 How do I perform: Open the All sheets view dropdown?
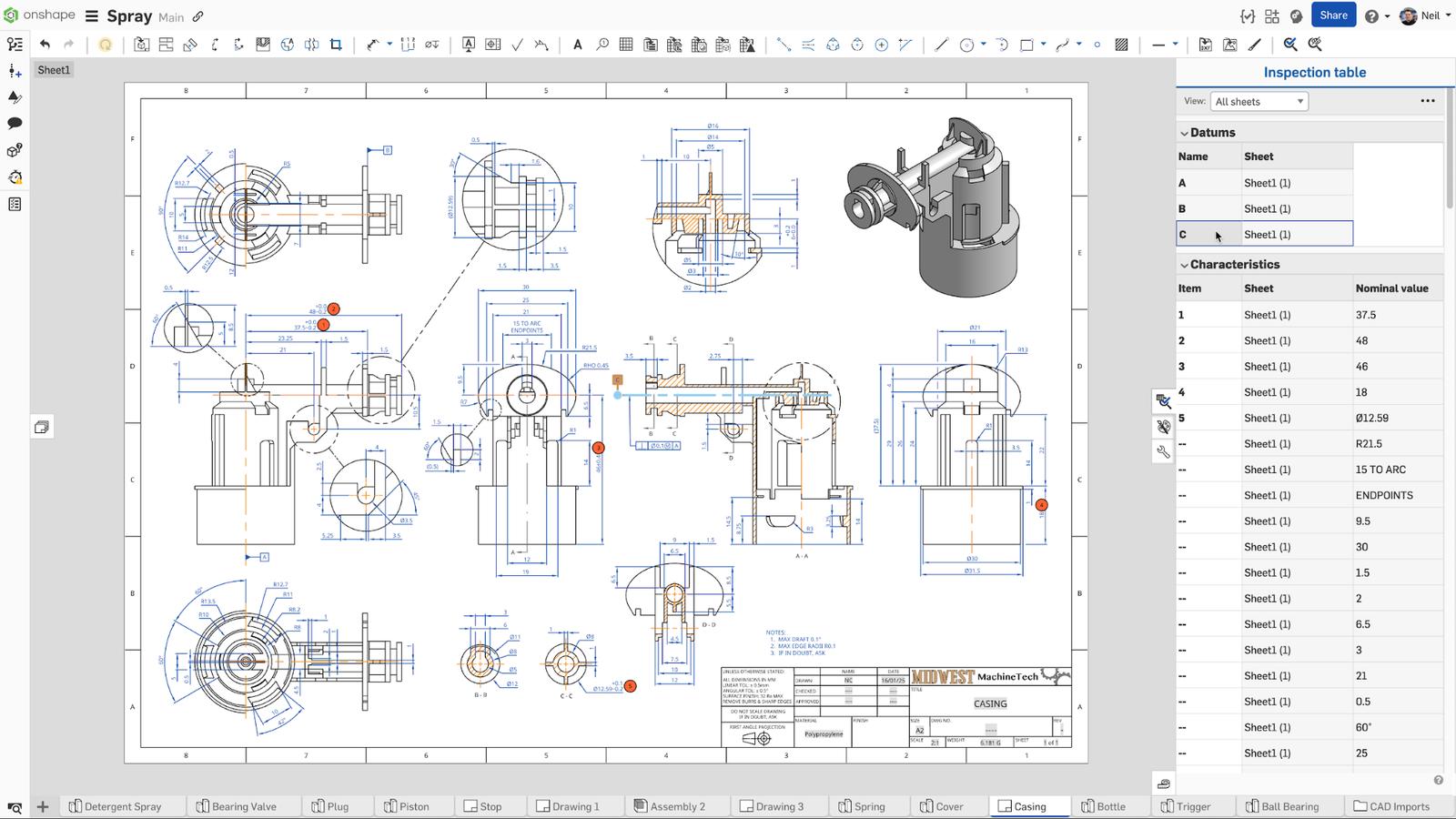[x=1259, y=101]
